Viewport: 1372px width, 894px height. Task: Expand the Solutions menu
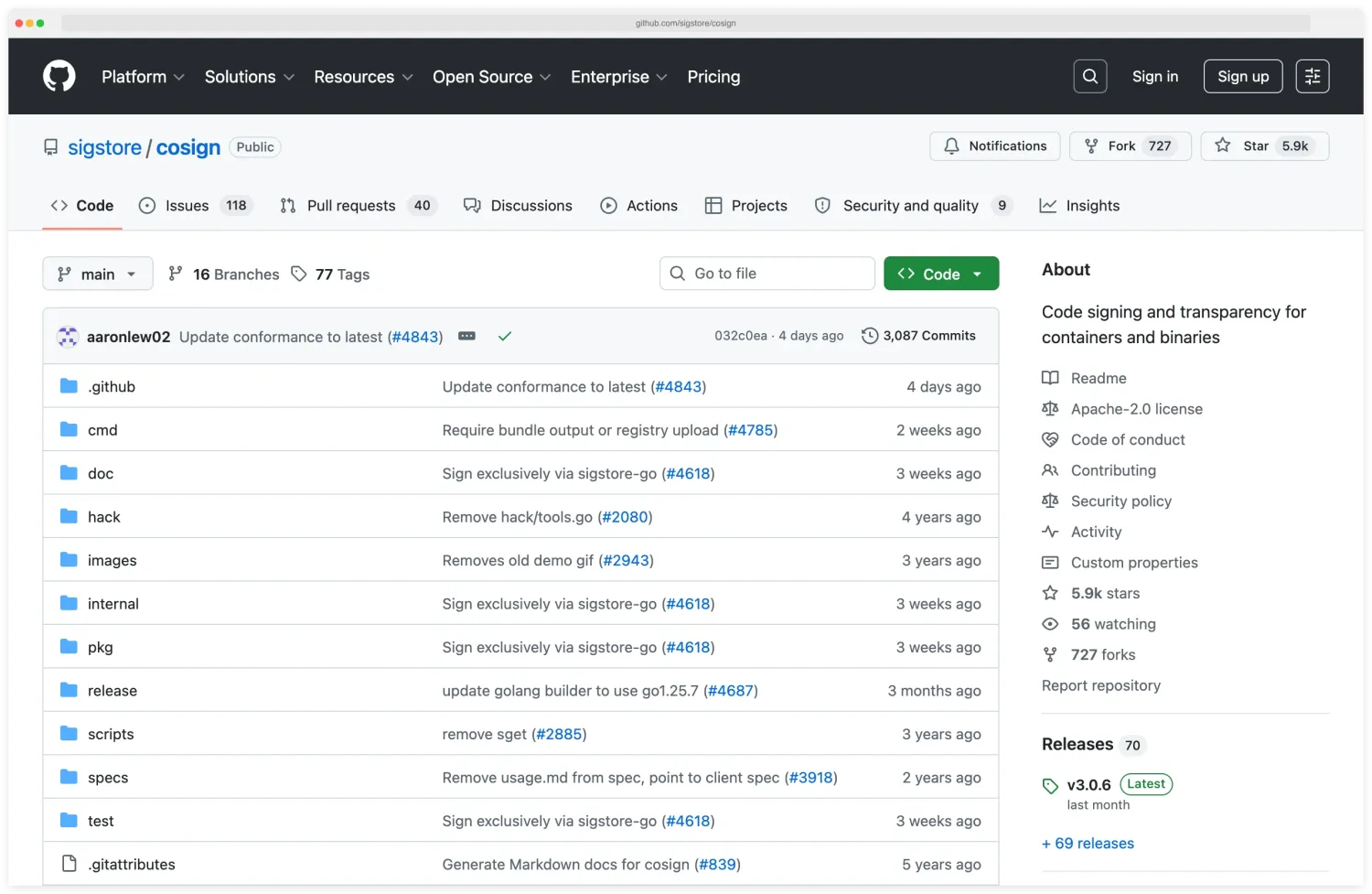click(249, 77)
